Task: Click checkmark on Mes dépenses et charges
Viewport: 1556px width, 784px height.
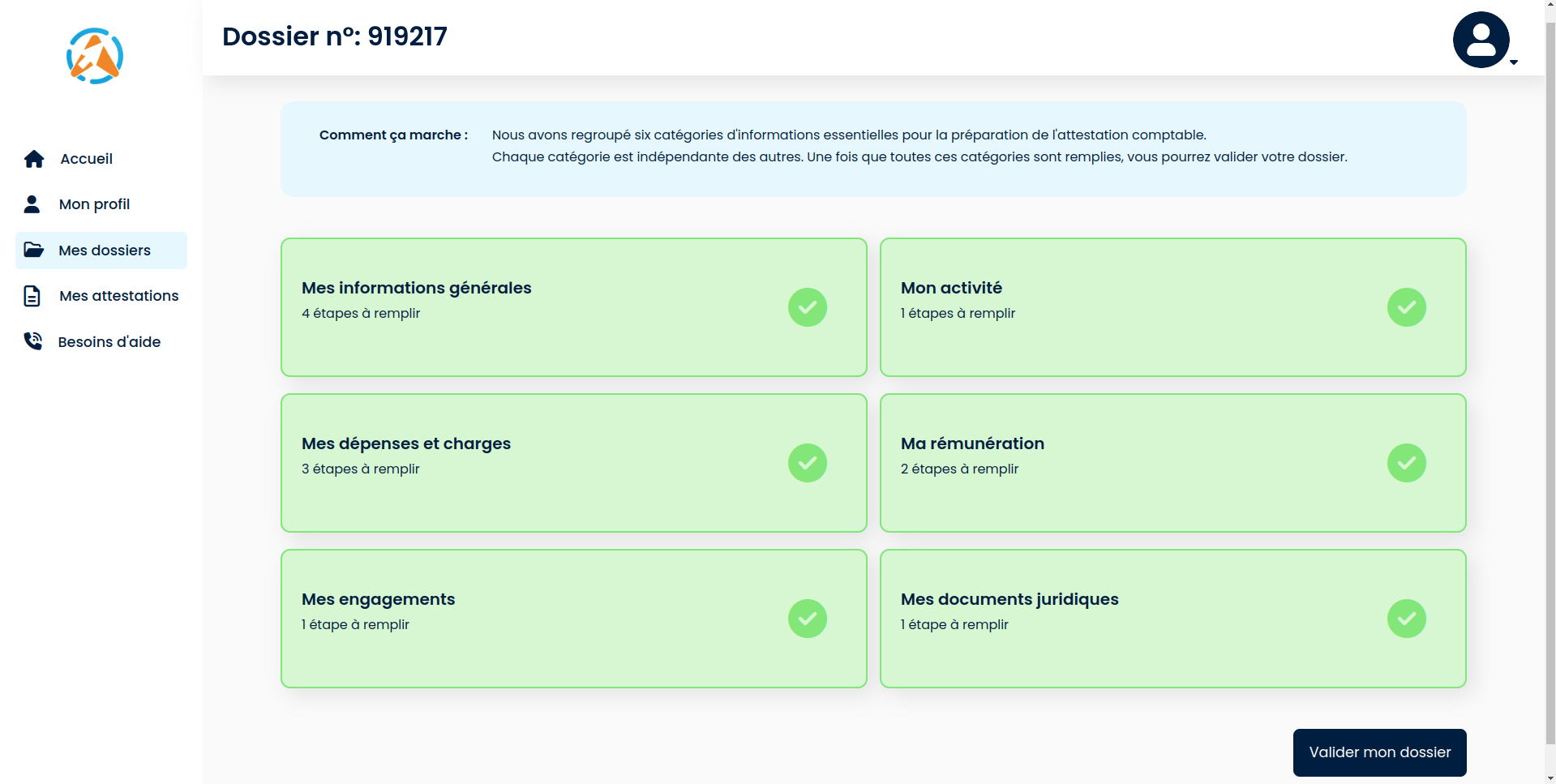Action: (x=808, y=463)
